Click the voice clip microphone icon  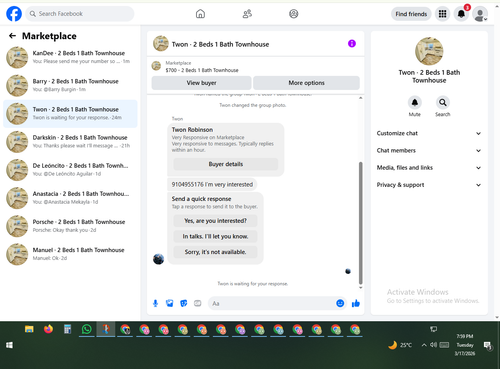pyautogui.click(x=155, y=303)
